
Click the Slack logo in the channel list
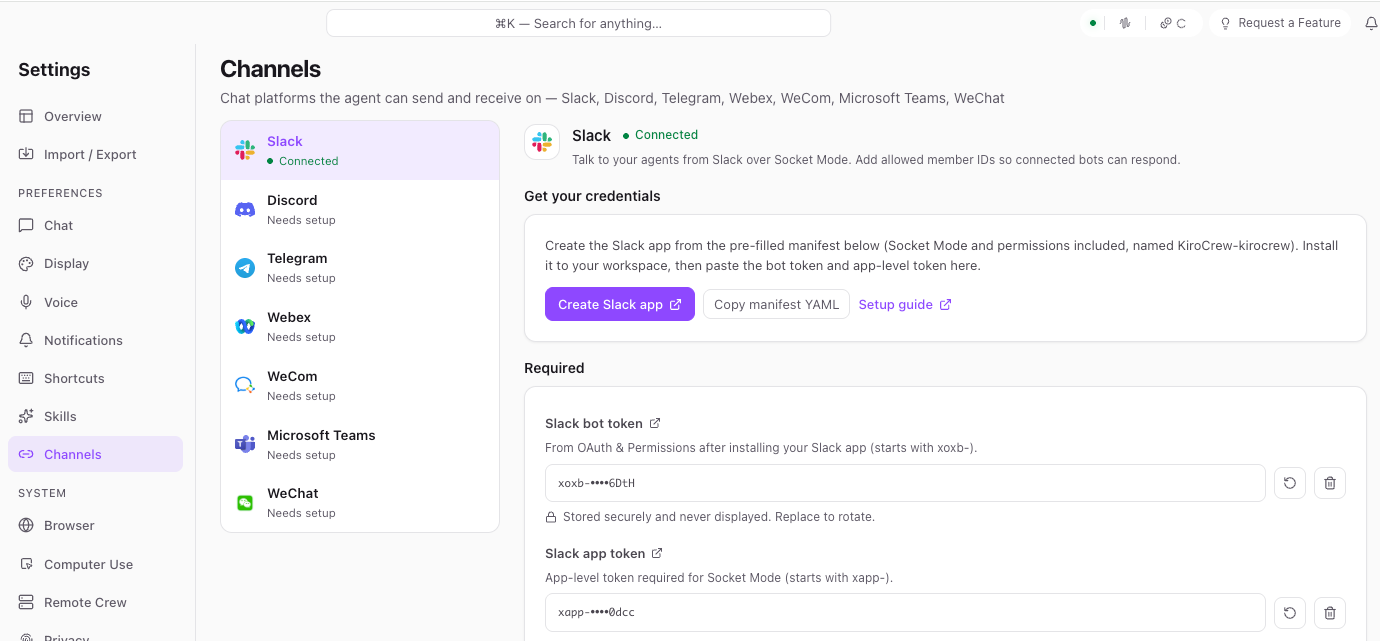[245, 150]
